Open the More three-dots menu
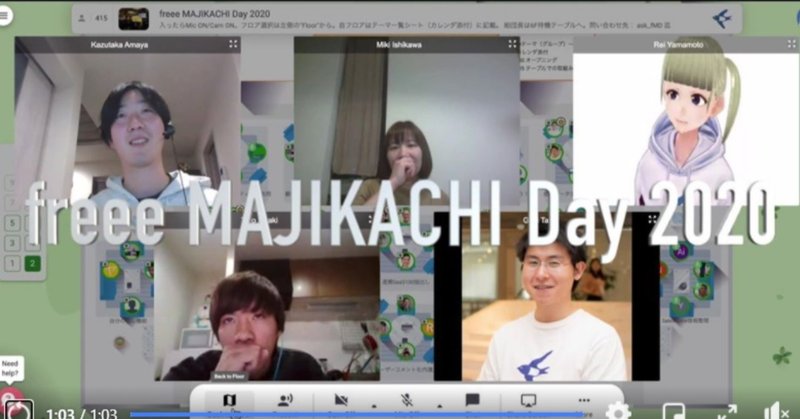The image size is (800, 419). (584, 400)
